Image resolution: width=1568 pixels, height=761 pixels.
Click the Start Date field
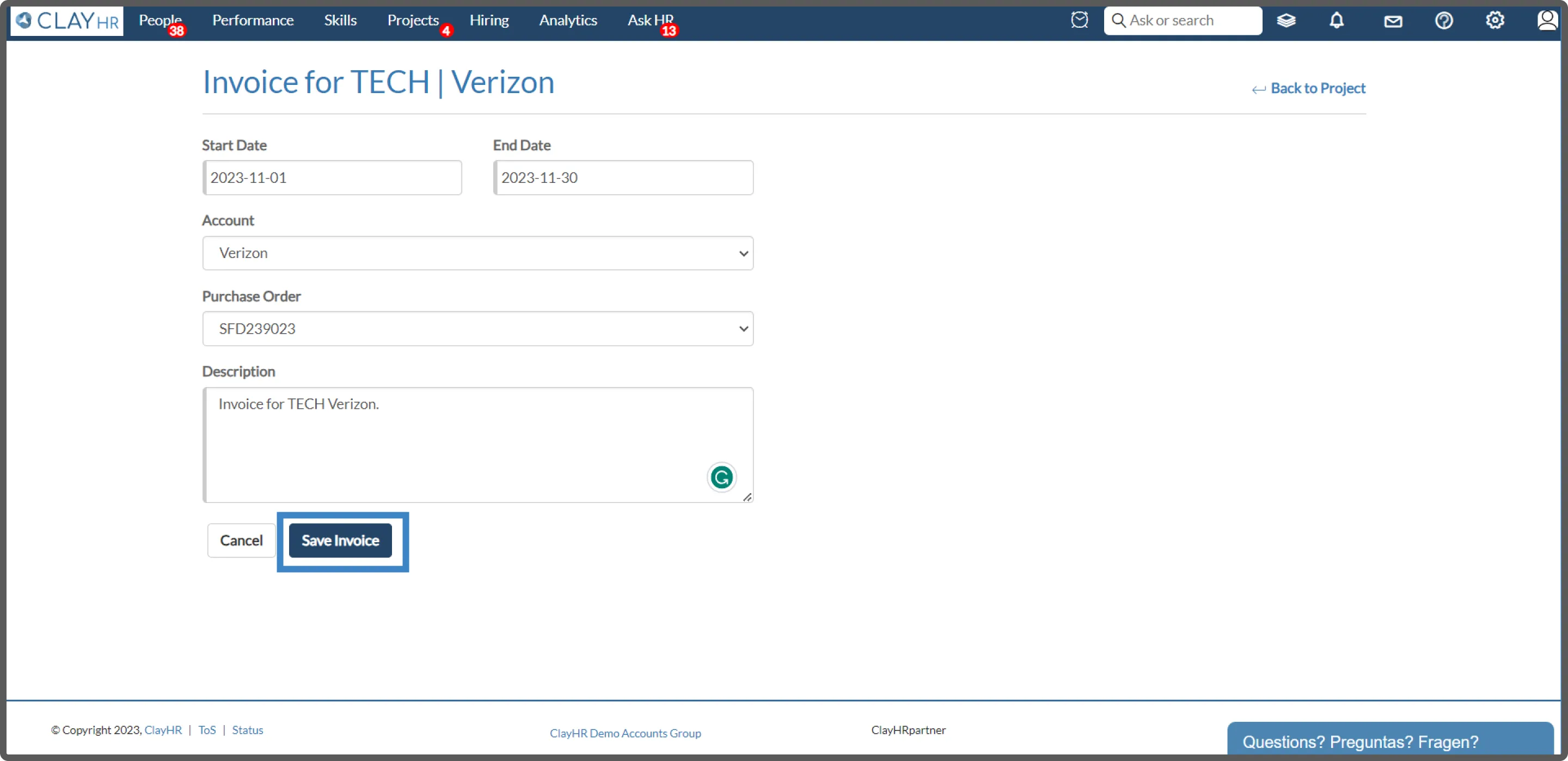332,178
